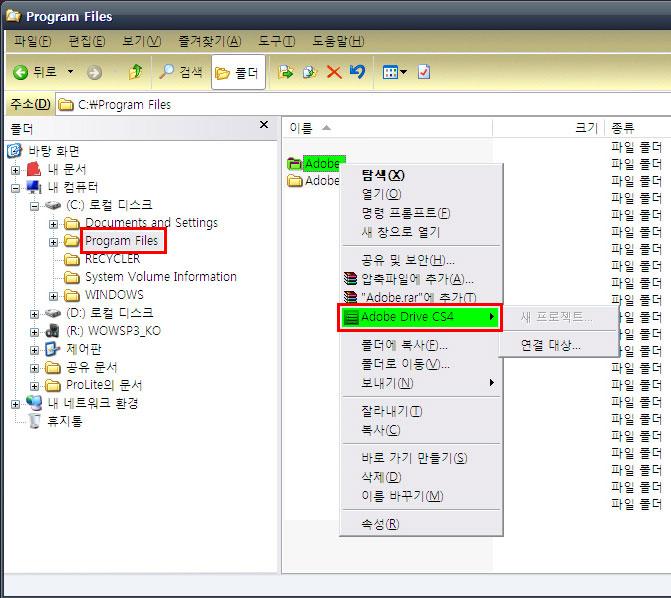
Task: Open the 파일(F) menu
Action: point(32,41)
